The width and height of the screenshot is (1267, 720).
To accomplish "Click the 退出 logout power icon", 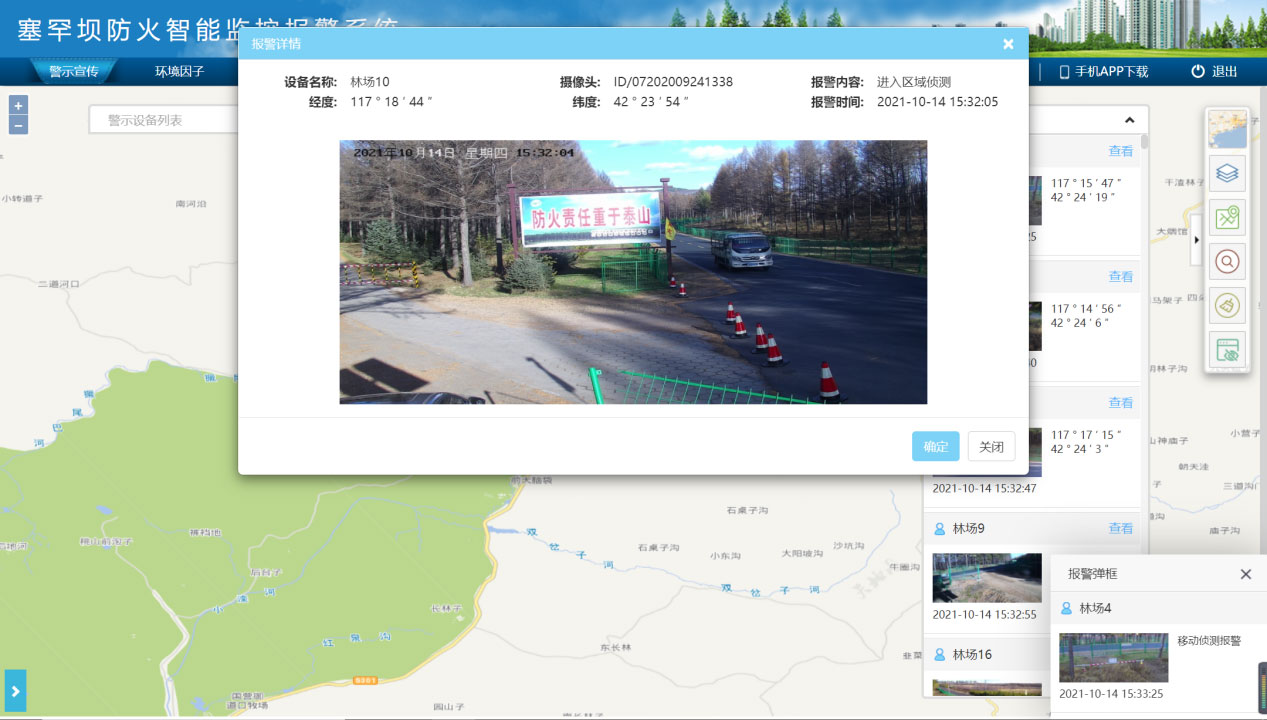I will pos(1198,71).
